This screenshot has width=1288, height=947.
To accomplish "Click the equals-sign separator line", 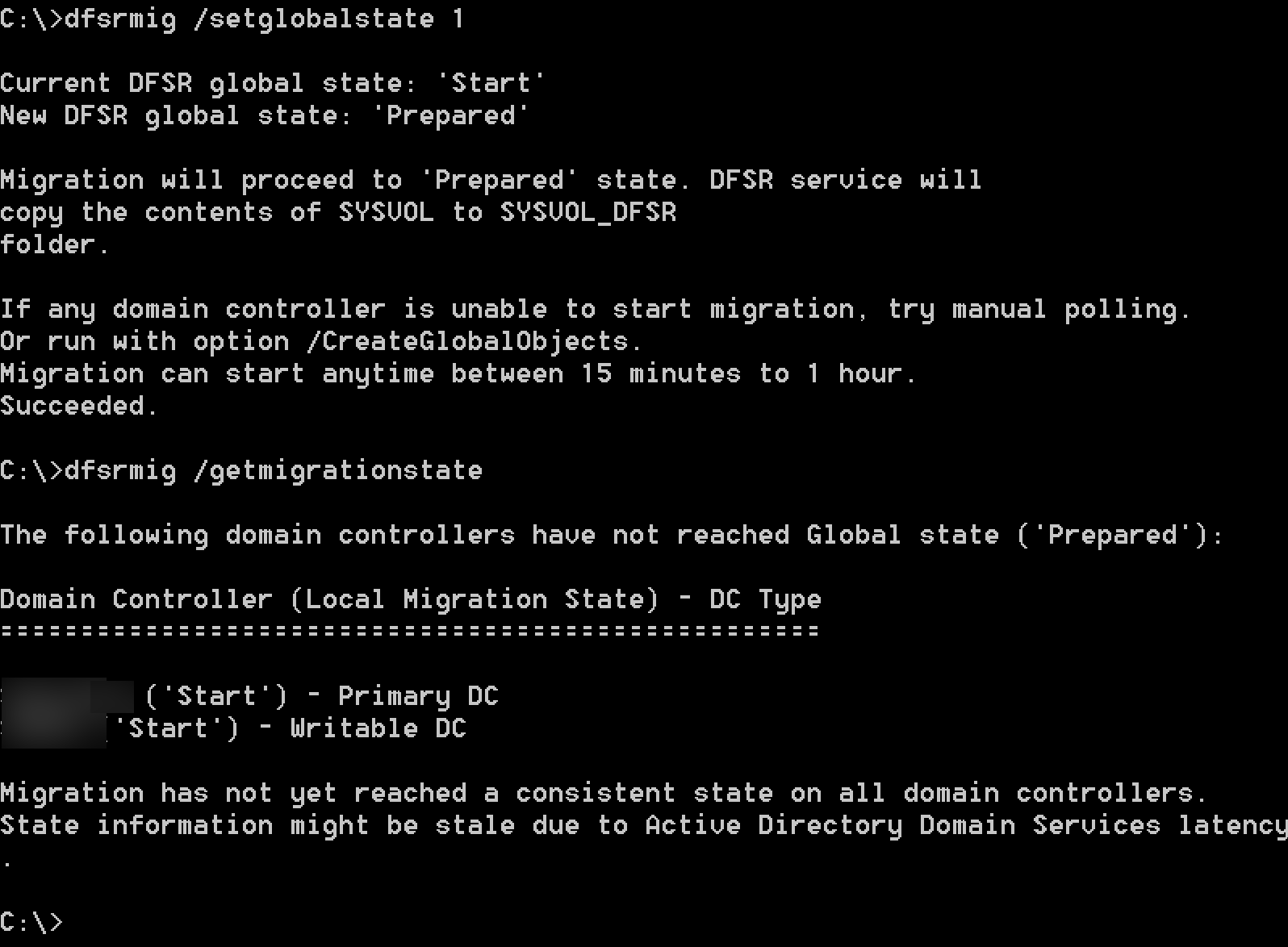I will [410, 630].
